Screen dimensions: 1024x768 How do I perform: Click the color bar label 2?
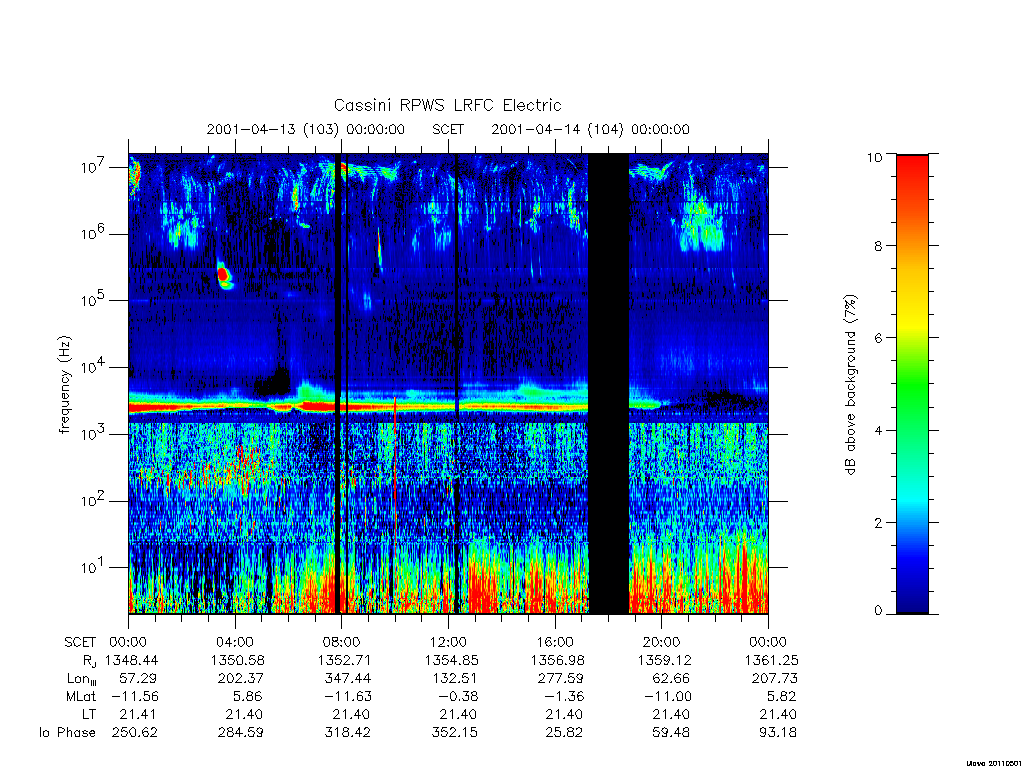[x=878, y=522]
